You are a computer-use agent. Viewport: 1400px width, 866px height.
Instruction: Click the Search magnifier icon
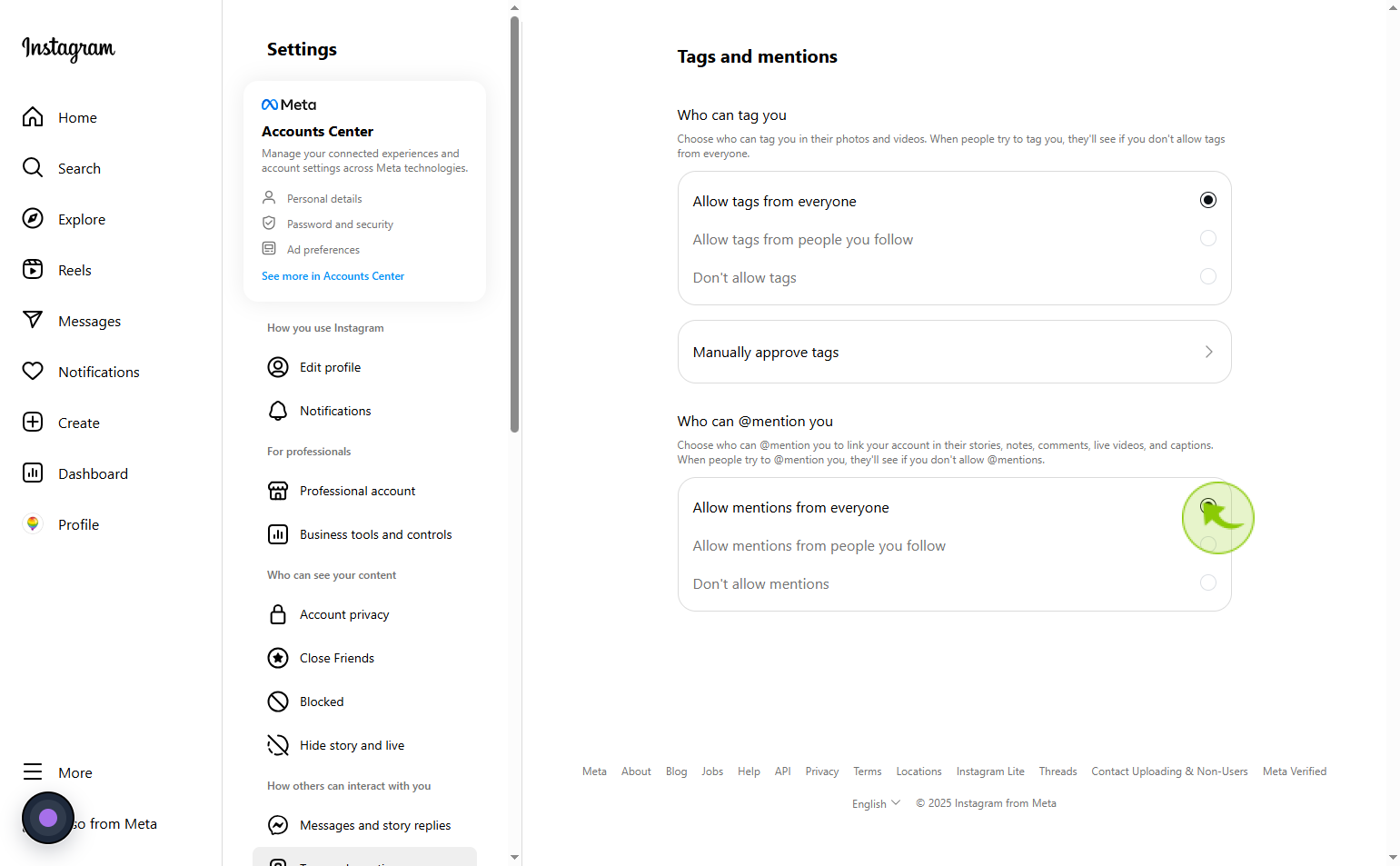33,168
